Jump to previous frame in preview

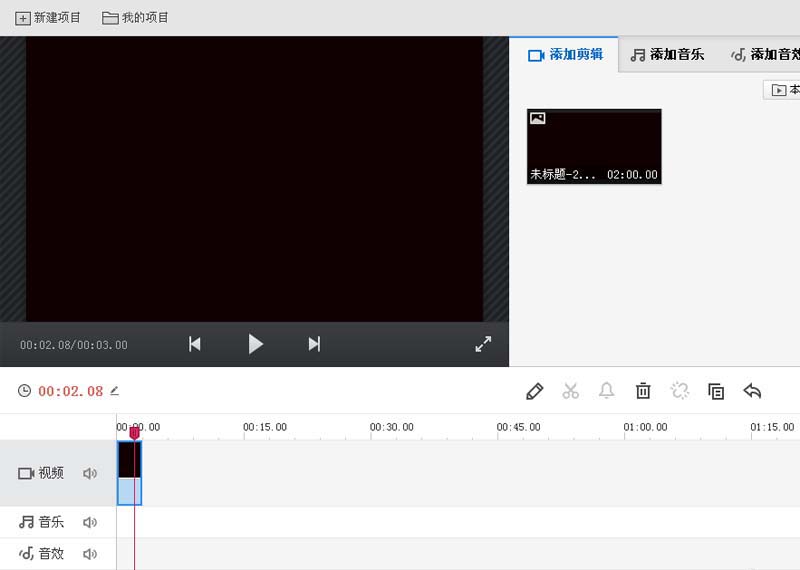point(194,344)
